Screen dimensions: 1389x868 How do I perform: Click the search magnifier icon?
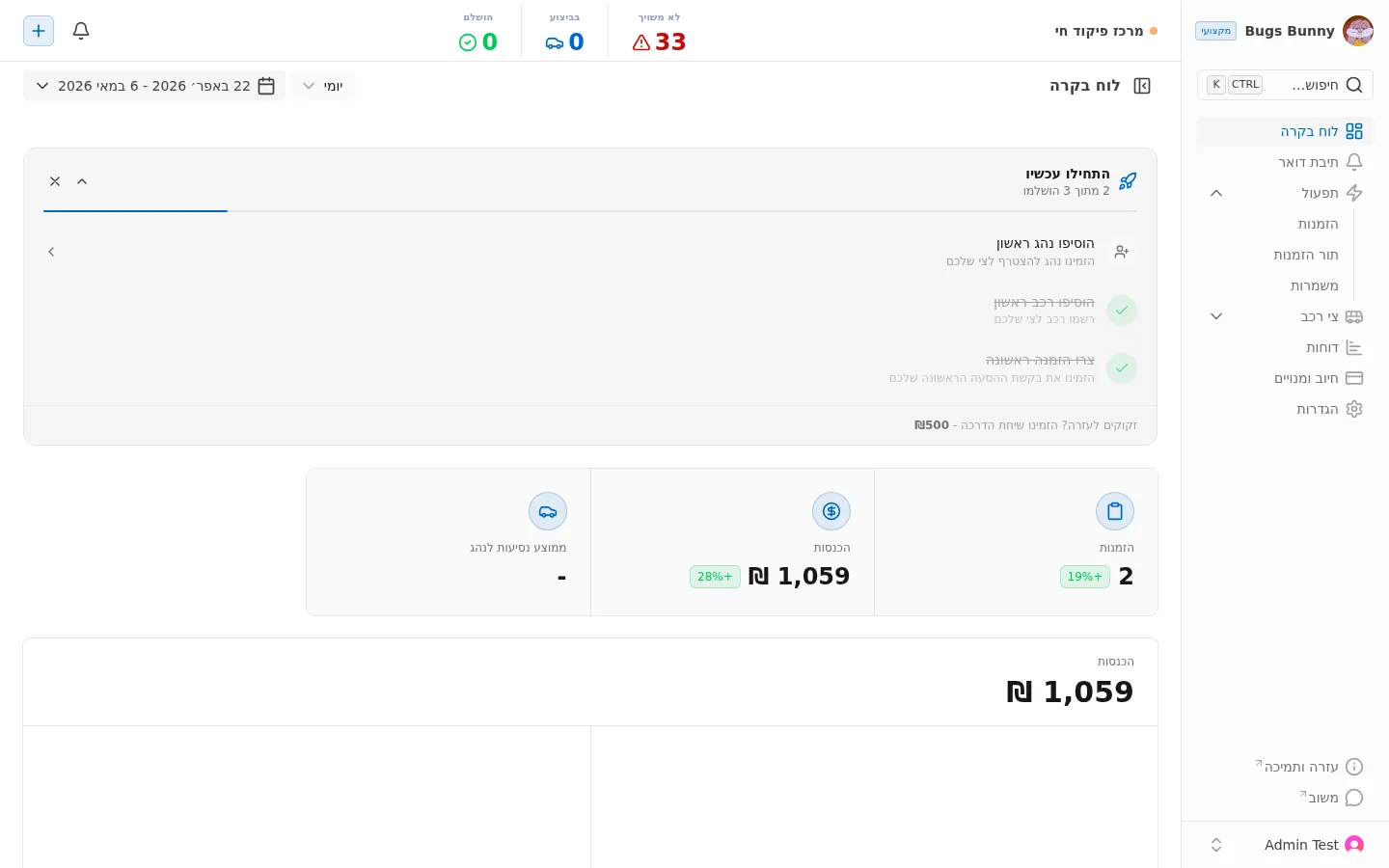coord(1354,85)
